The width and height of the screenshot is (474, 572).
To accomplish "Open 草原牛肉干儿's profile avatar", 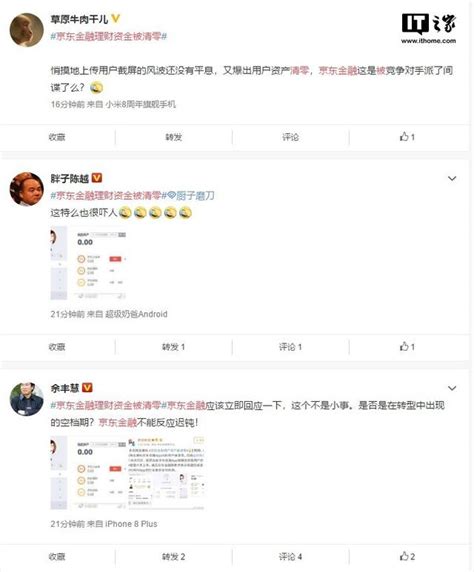I will coord(26,30).
